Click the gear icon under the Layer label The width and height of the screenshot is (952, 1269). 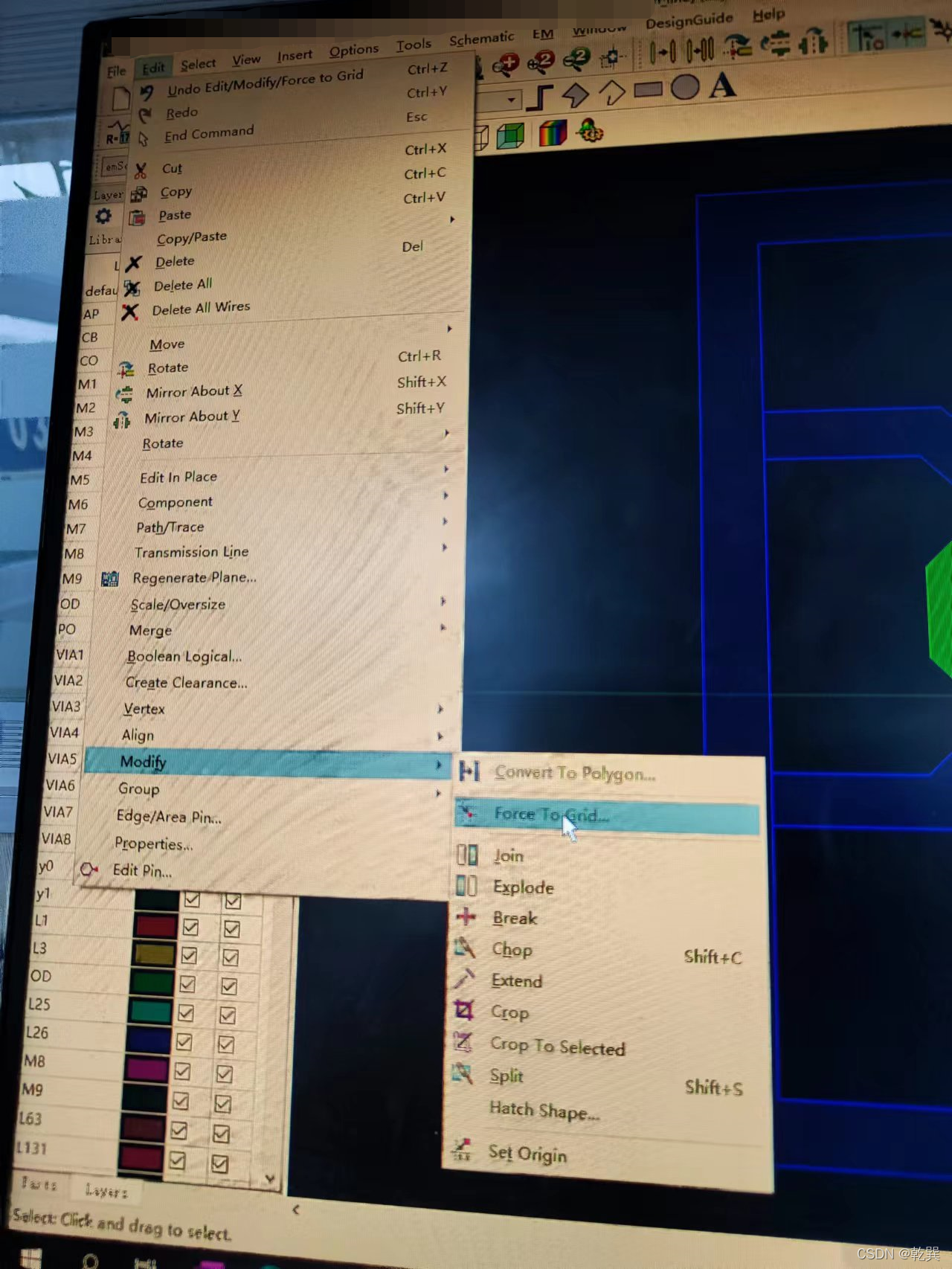103,216
